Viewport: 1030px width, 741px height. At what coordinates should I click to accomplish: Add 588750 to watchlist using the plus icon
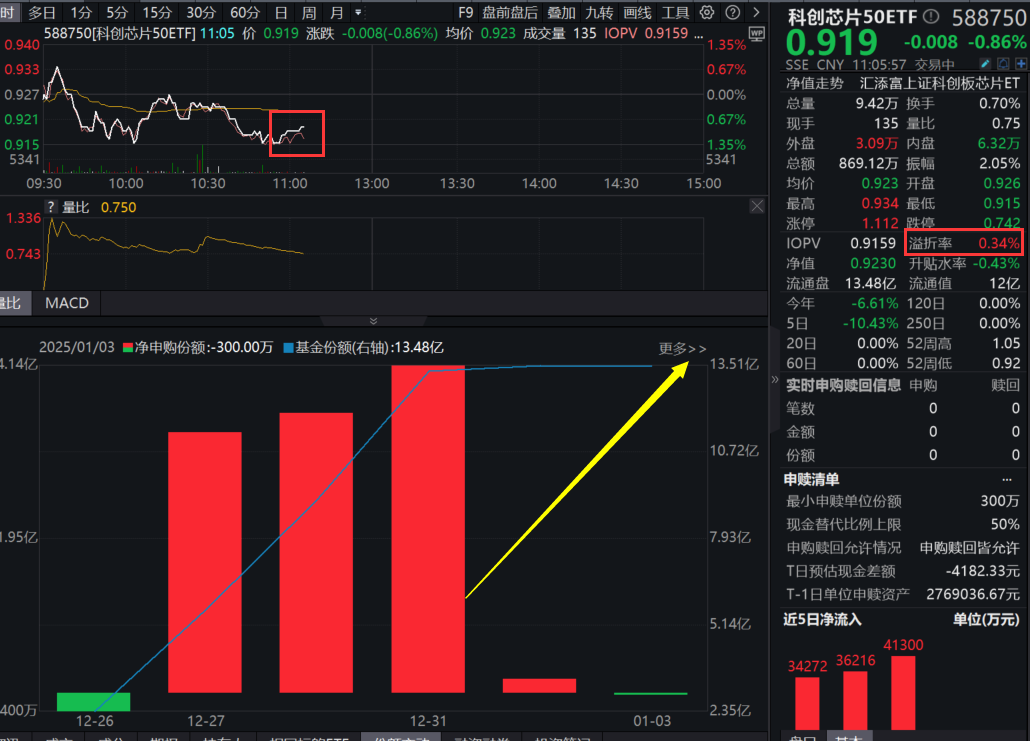coord(1021,63)
